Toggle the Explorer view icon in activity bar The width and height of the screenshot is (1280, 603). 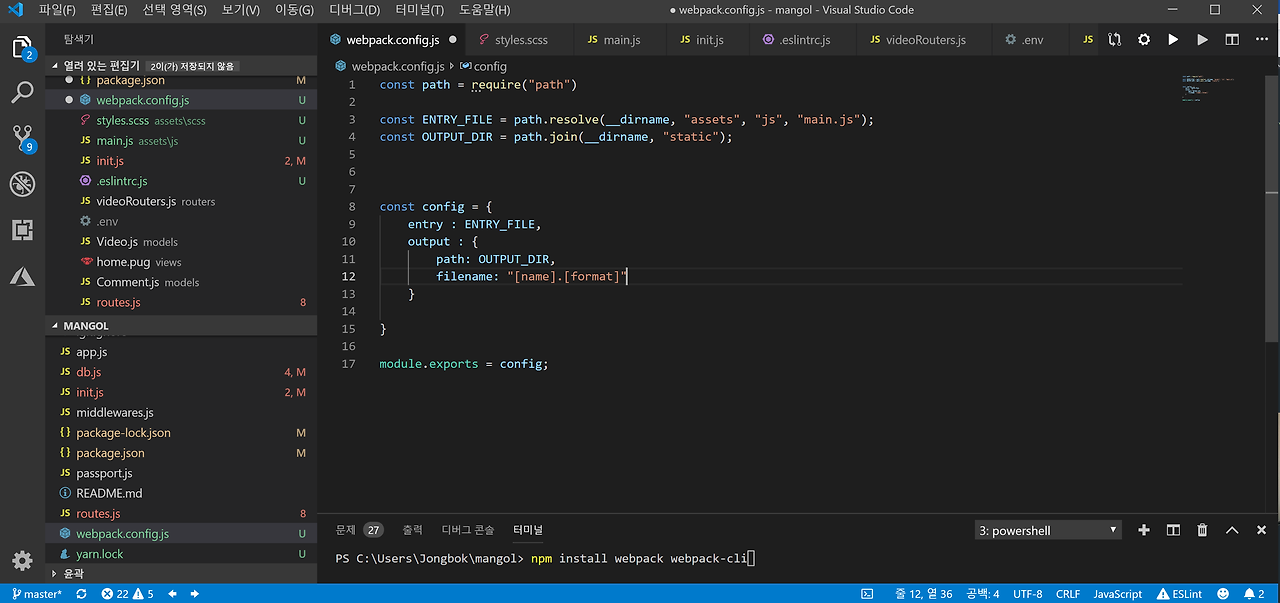(22, 47)
